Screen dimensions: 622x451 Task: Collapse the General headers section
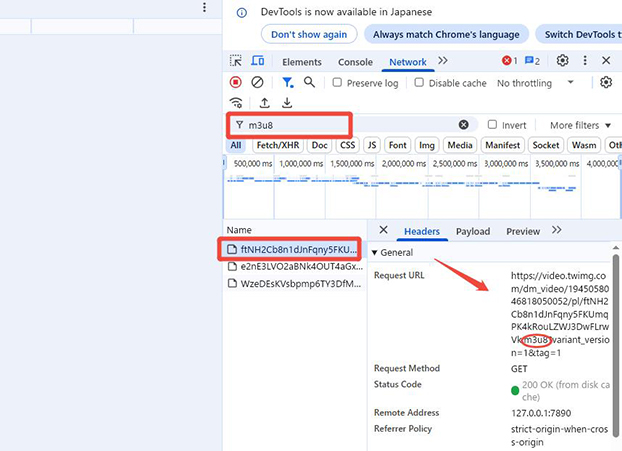coord(375,253)
